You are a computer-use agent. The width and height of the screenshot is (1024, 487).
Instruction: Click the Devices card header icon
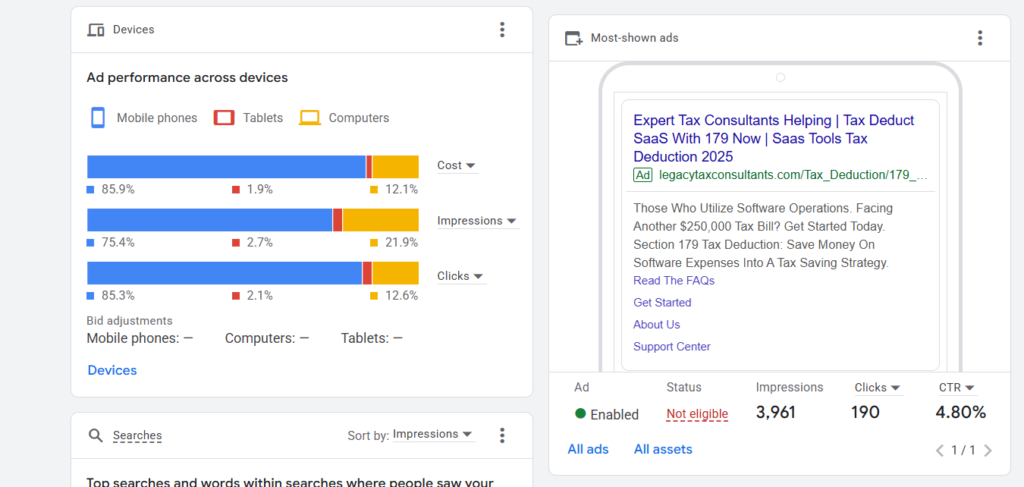click(x=96, y=30)
